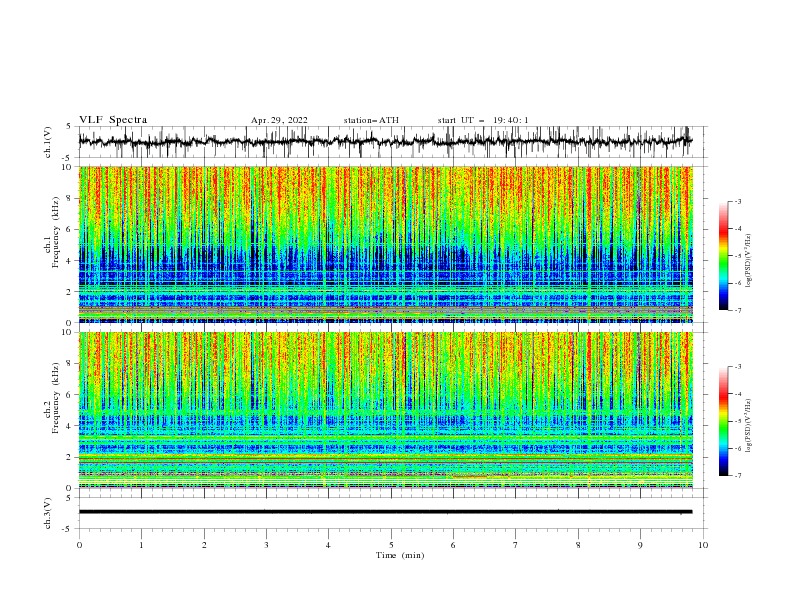792x612 pixels.
Task: Click the "VLF Spectra" plot title
Action: pyautogui.click(x=113, y=120)
